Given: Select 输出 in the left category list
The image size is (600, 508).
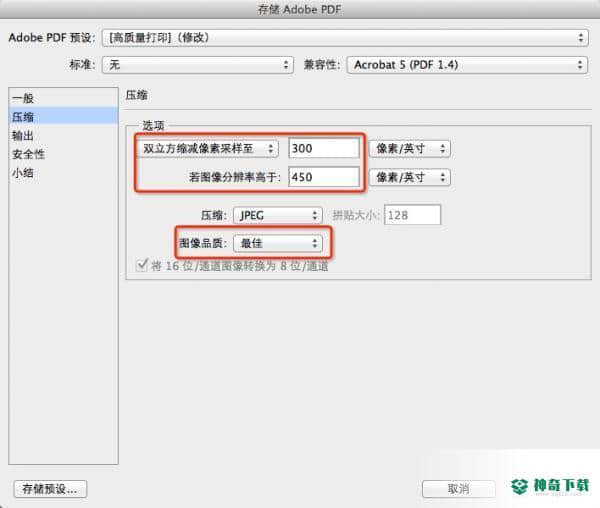Looking at the screenshot, I should [63, 135].
